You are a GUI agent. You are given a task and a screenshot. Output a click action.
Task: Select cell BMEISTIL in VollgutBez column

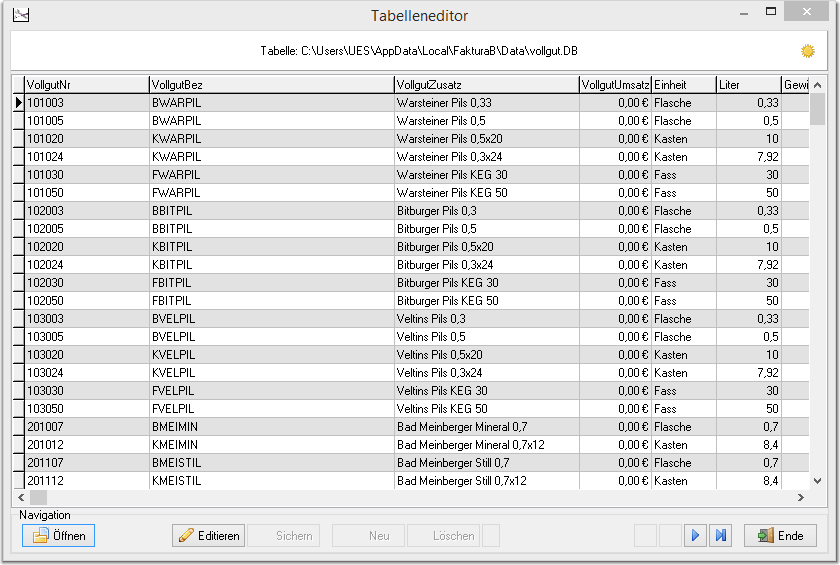click(x=272, y=463)
